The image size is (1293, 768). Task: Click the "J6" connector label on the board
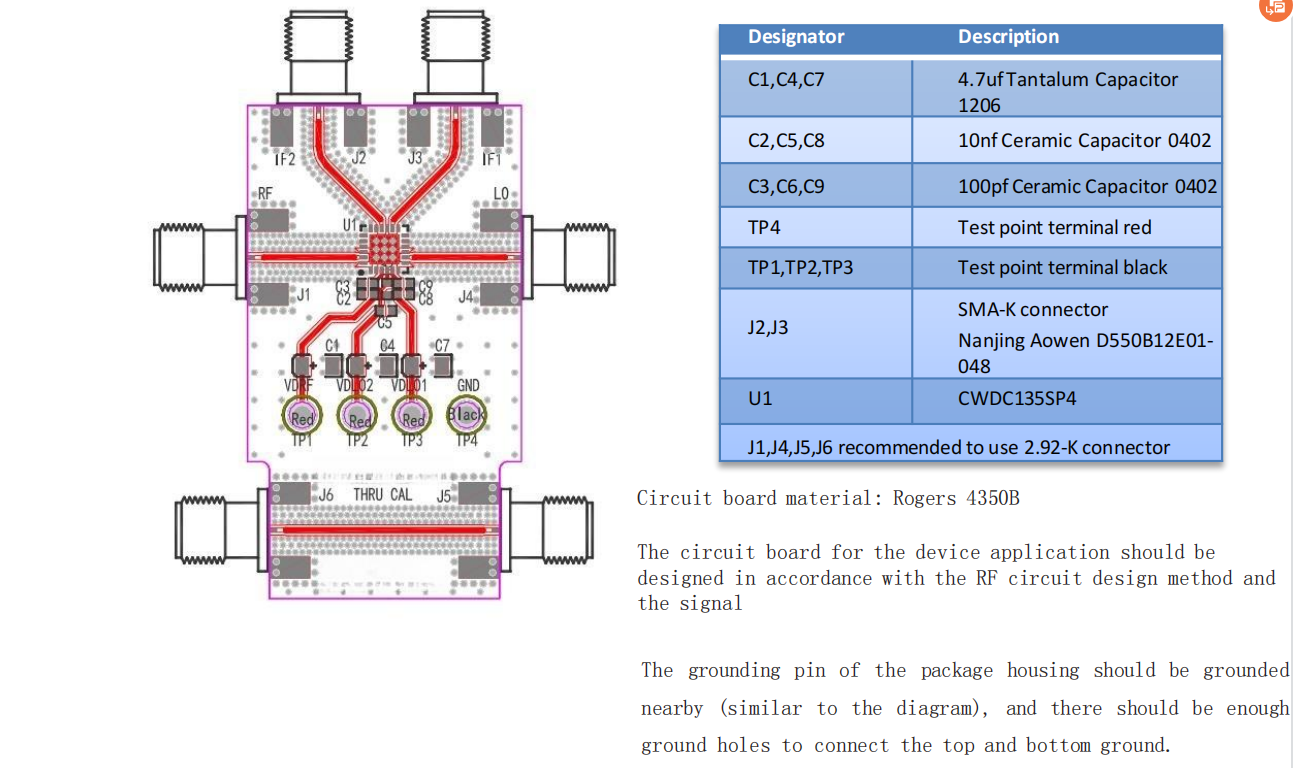(326, 495)
